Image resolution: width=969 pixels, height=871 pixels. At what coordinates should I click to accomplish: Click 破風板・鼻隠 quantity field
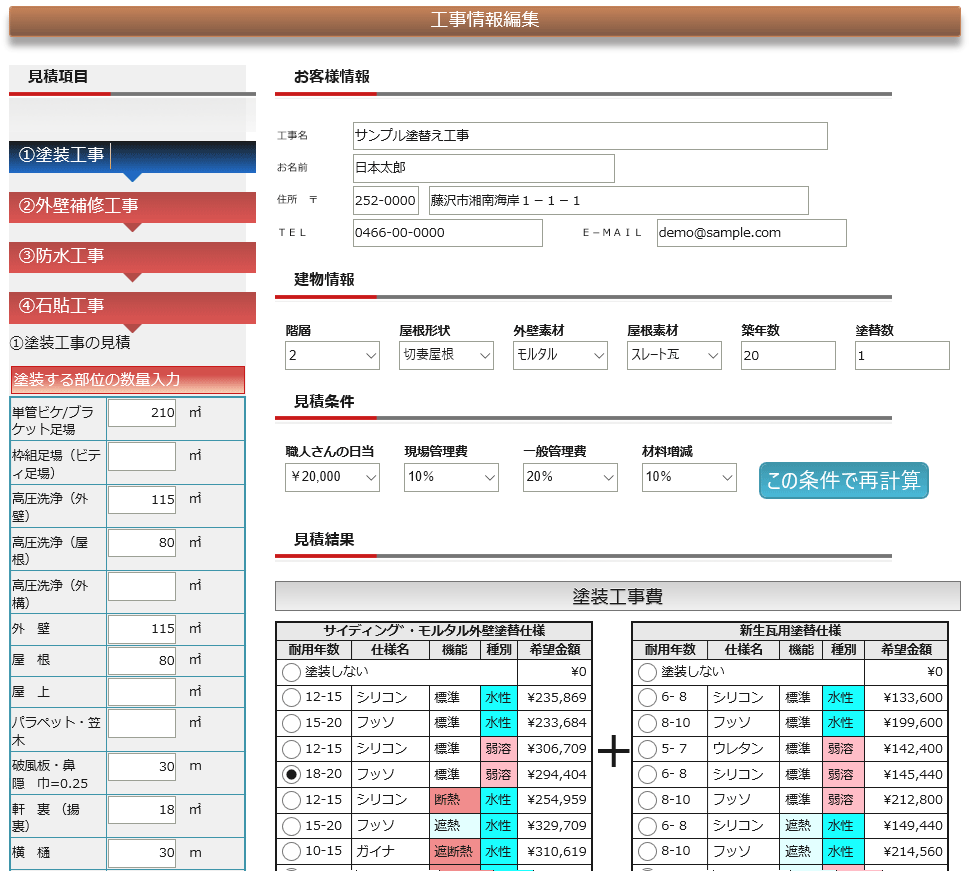(x=142, y=767)
